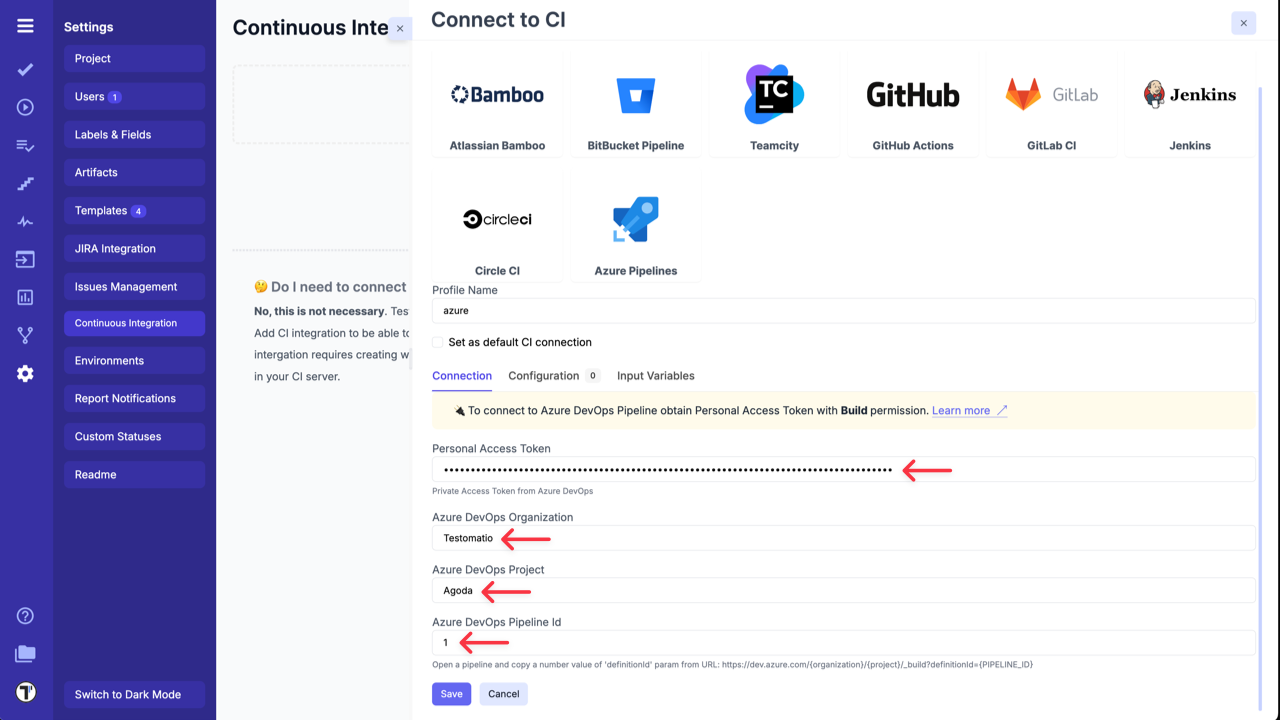The height and width of the screenshot is (720, 1280).
Task: Open the Input Variables tab
Action: pos(655,376)
